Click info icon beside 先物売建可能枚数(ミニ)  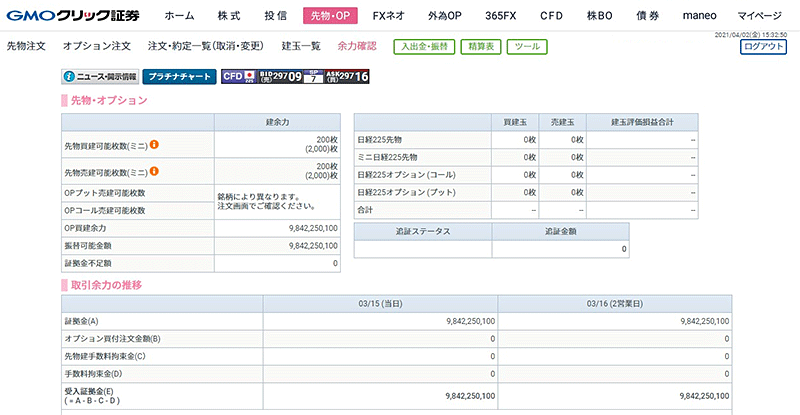tap(155, 172)
